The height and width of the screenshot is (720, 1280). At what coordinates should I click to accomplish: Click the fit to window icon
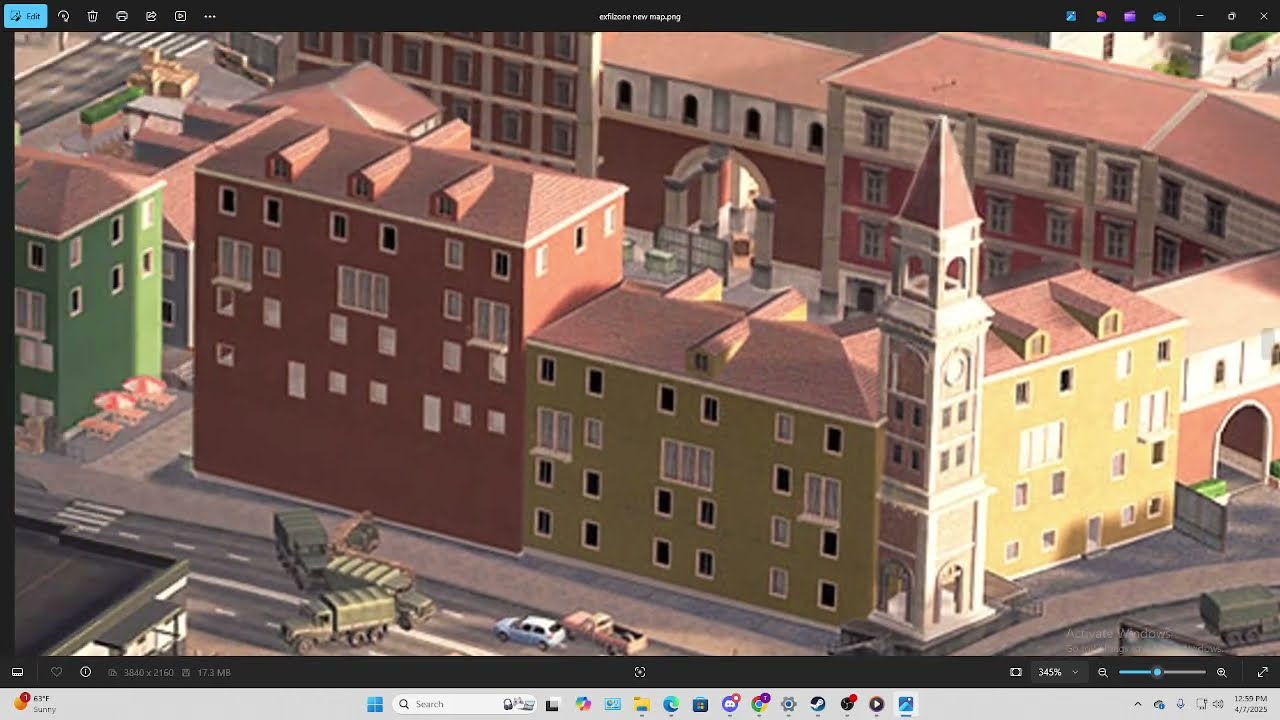click(x=1016, y=672)
